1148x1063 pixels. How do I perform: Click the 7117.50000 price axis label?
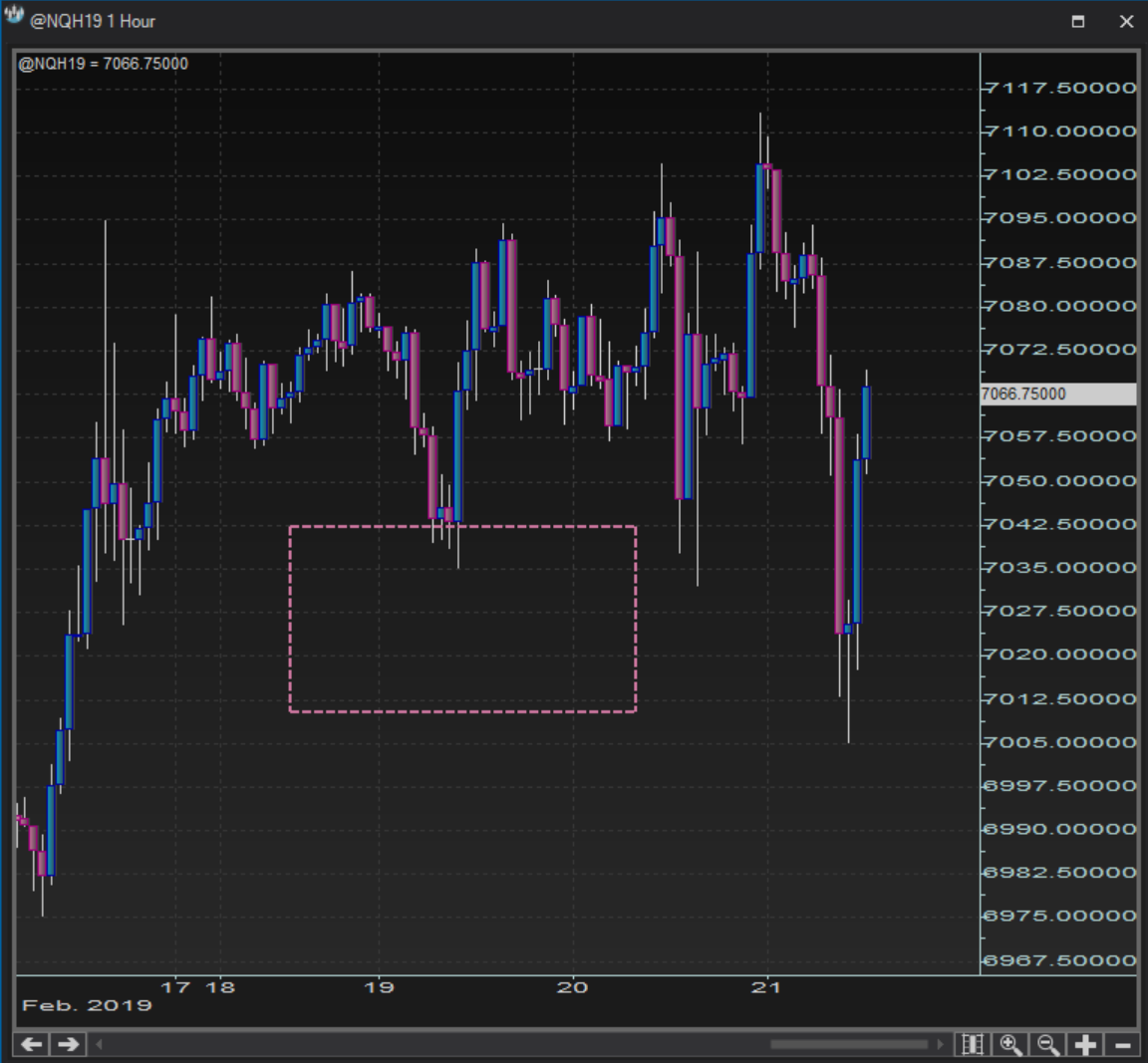pyautogui.click(x=1061, y=88)
